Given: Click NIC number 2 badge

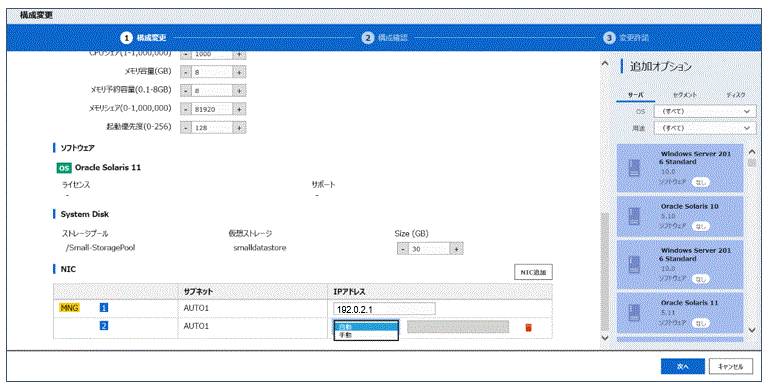Looking at the screenshot, I should tap(104, 326).
